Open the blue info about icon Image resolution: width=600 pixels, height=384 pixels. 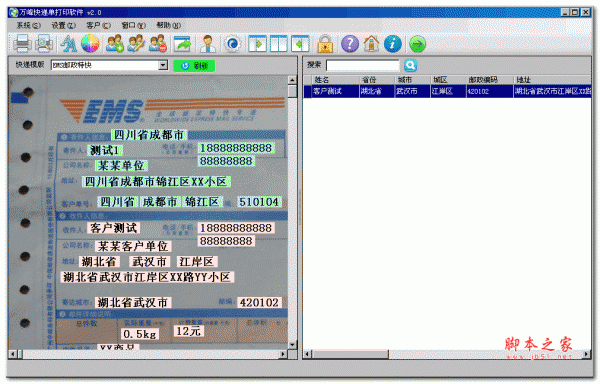click(393, 44)
